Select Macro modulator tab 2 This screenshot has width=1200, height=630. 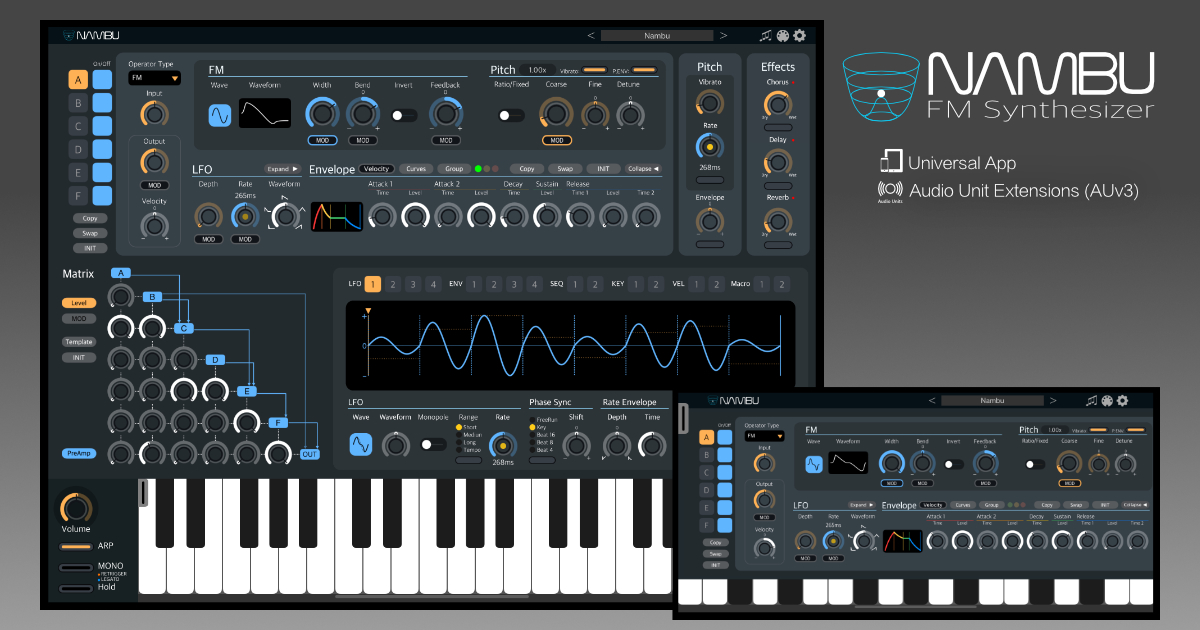(x=782, y=284)
